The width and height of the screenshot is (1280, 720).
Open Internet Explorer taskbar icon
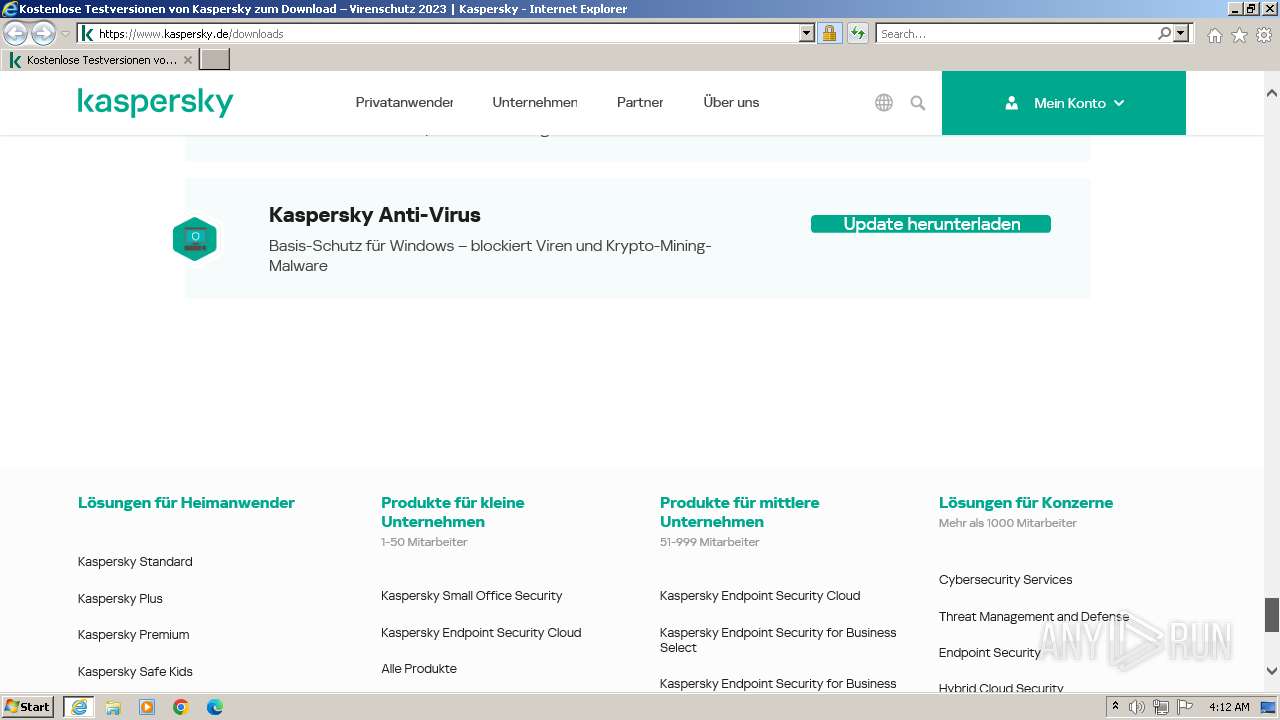[79, 707]
